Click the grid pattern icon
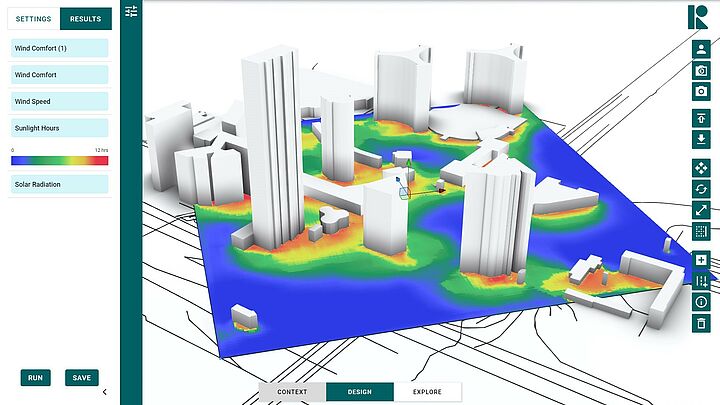Screen dimensions: 720x405 [701, 231]
